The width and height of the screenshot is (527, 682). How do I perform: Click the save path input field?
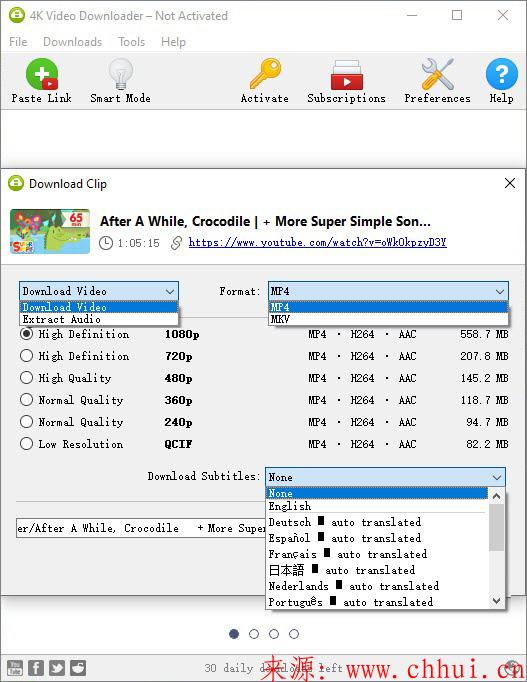[141, 528]
